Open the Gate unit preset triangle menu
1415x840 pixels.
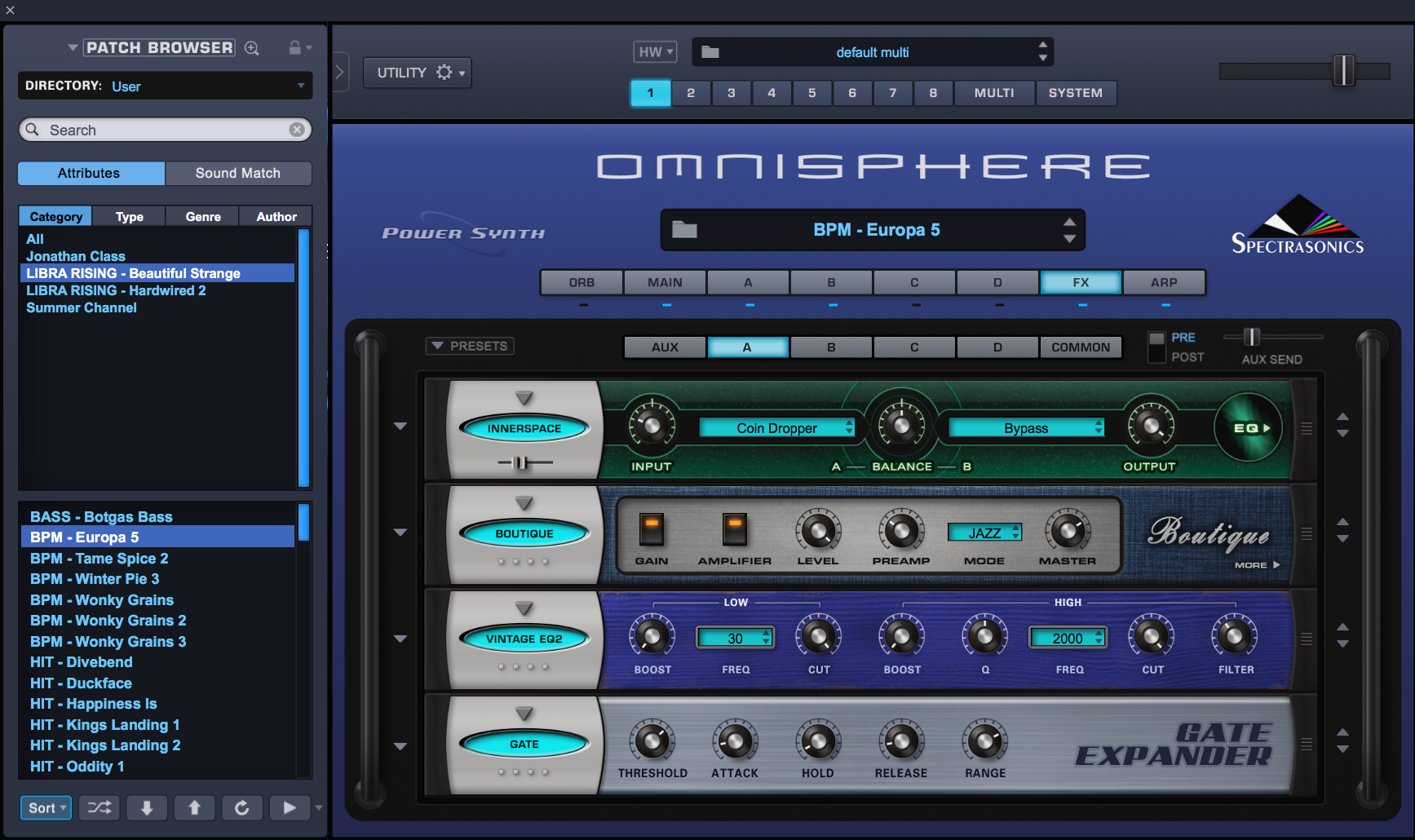pyautogui.click(x=524, y=714)
